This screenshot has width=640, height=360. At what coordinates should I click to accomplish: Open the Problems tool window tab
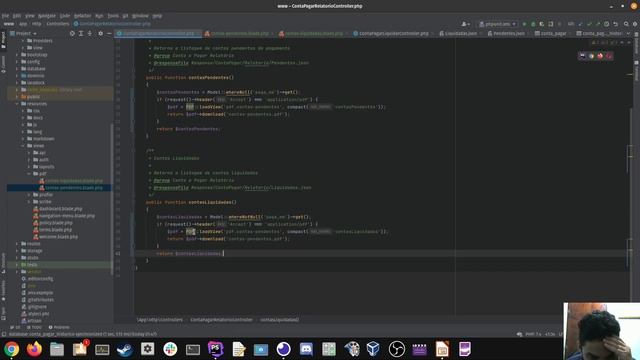(59, 327)
